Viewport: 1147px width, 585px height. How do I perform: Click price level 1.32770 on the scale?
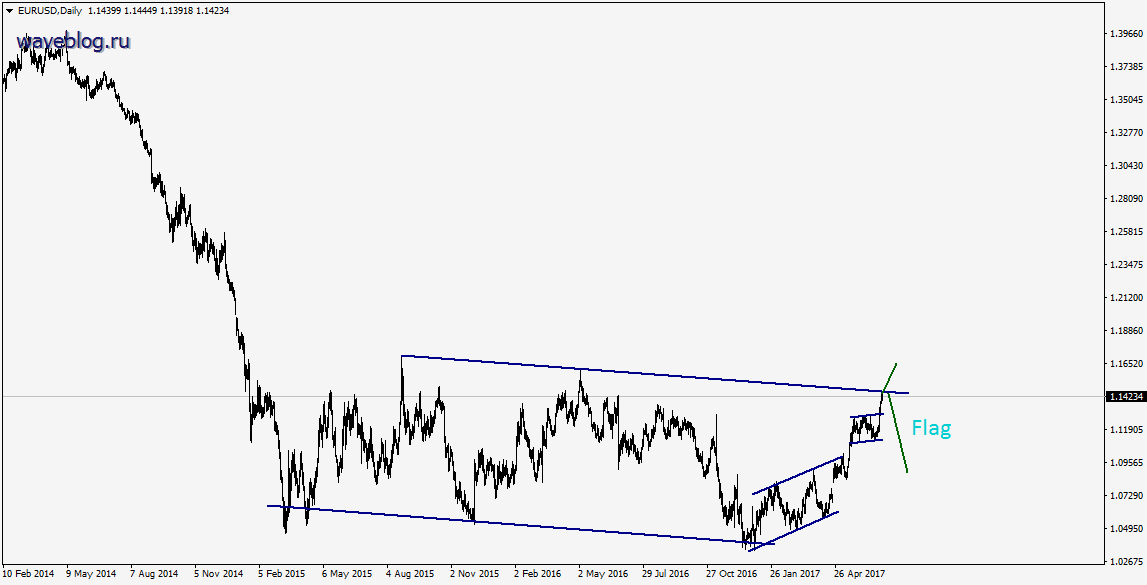coord(1125,133)
